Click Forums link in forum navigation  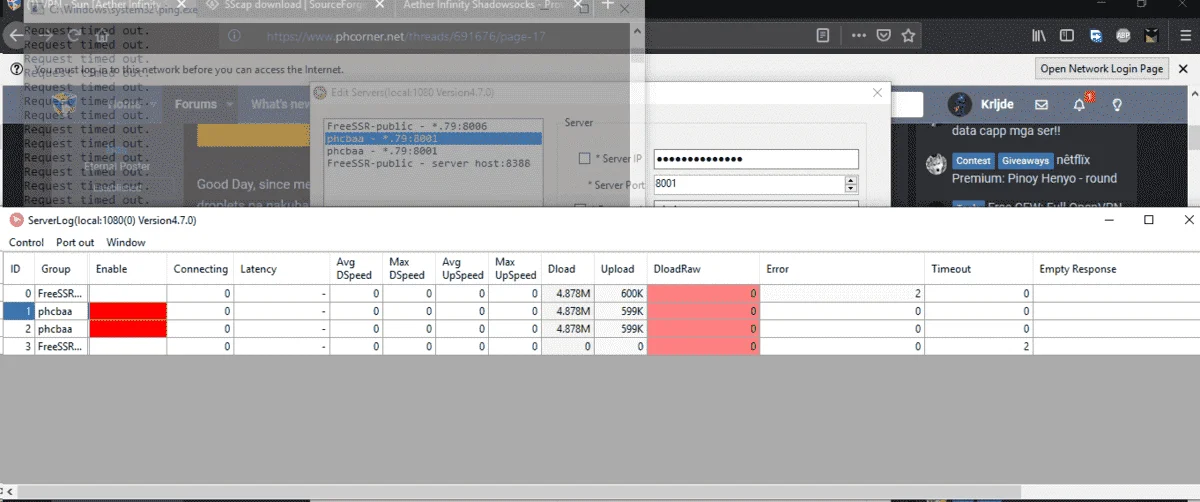195,104
